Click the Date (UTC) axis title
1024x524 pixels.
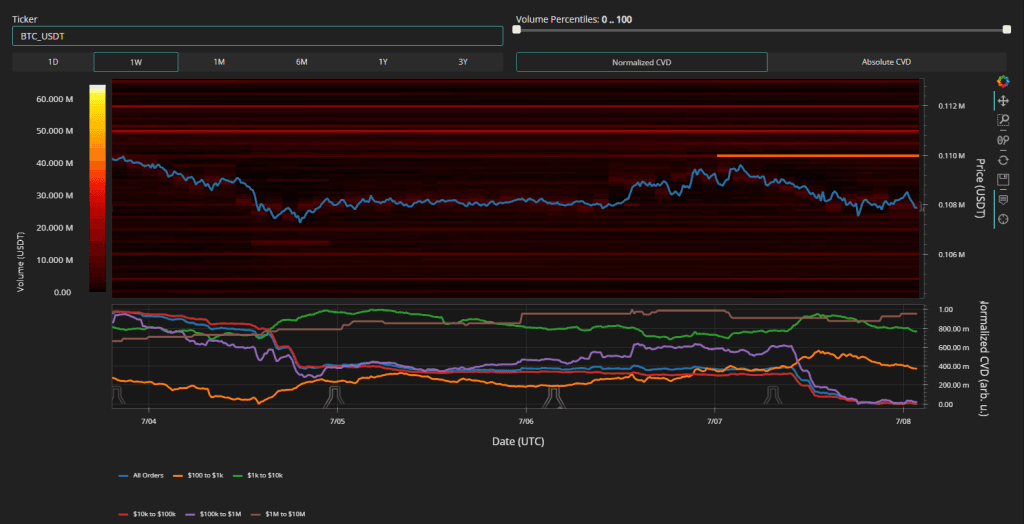pyautogui.click(x=518, y=442)
